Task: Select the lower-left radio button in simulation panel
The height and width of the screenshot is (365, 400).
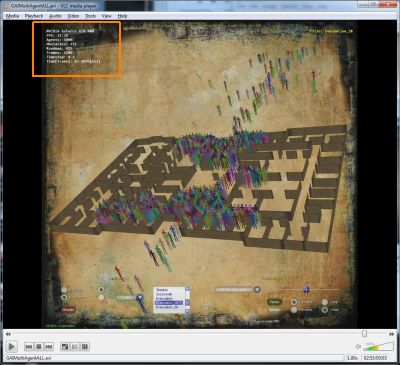Action: (64, 297)
